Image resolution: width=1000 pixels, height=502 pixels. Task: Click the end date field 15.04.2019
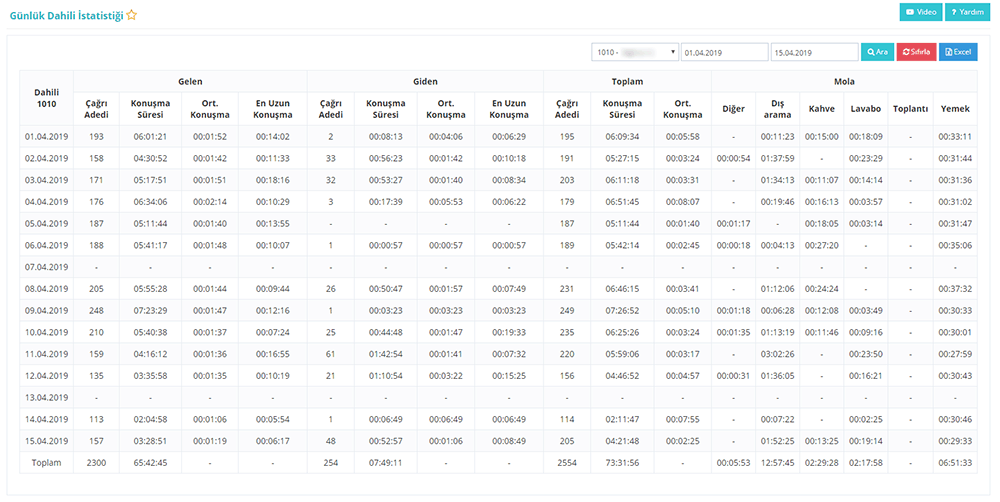813,52
